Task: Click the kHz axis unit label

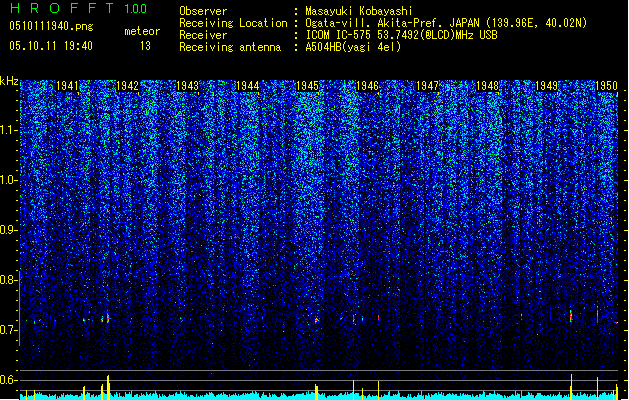Action: pyautogui.click(x=9, y=81)
